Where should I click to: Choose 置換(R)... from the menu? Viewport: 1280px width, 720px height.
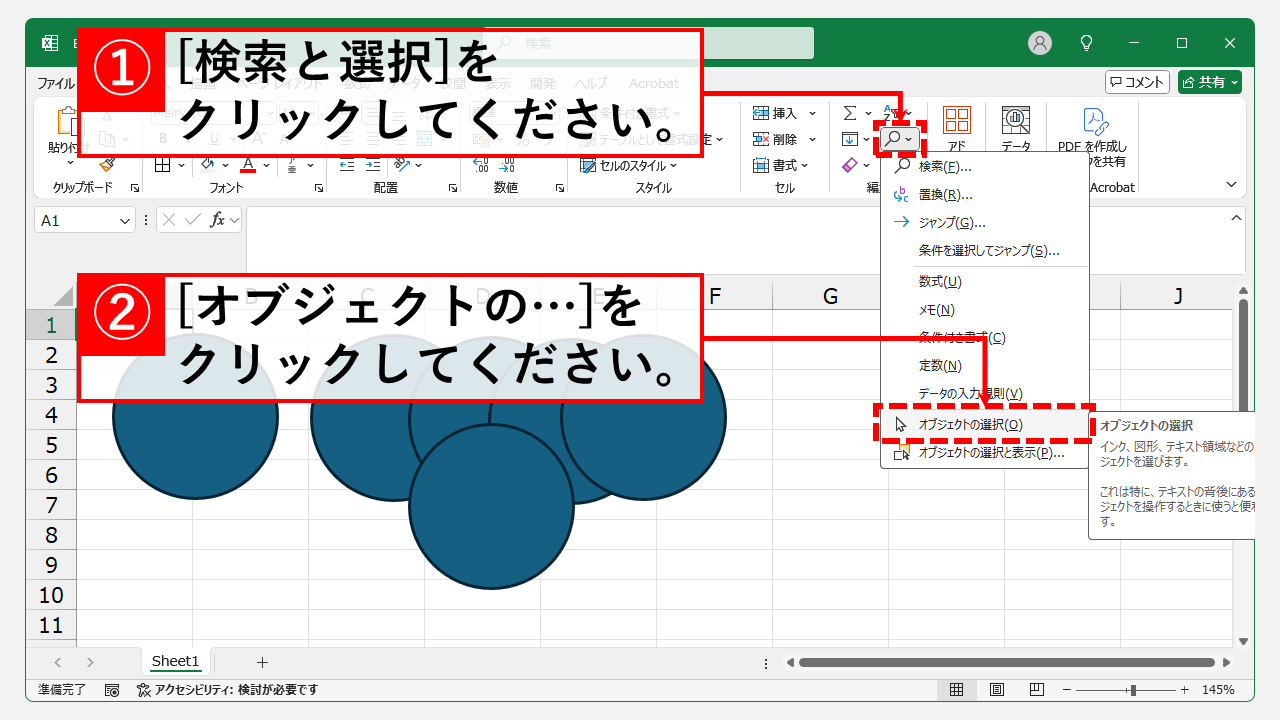coord(985,194)
